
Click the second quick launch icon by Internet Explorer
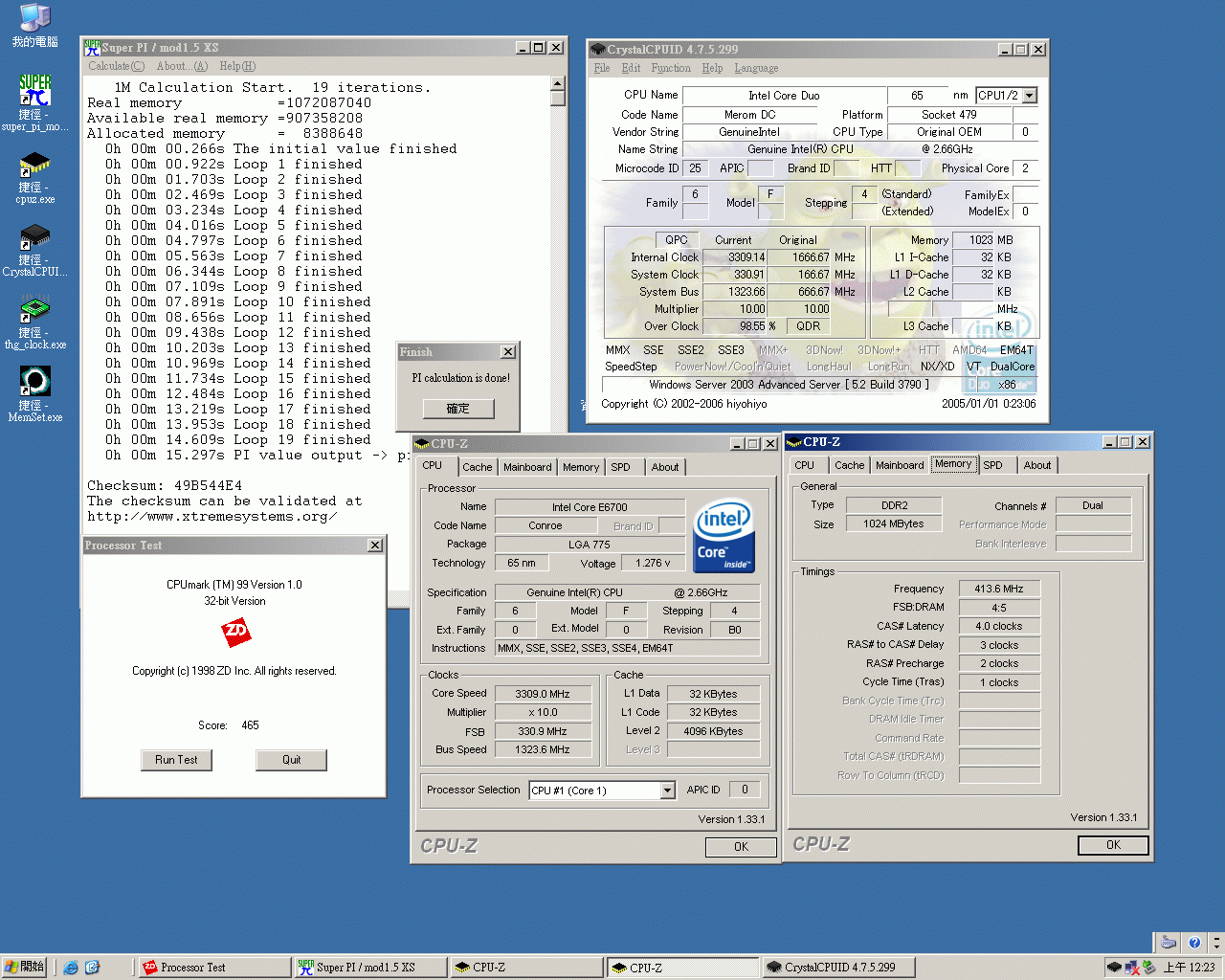pos(92,968)
